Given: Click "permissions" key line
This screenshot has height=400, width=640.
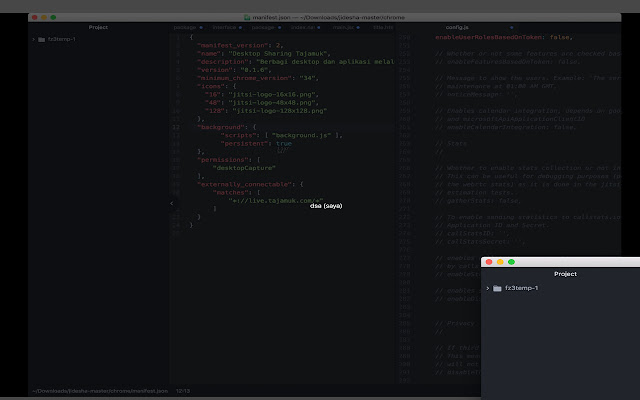Looking at the screenshot, I should [x=229, y=160].
